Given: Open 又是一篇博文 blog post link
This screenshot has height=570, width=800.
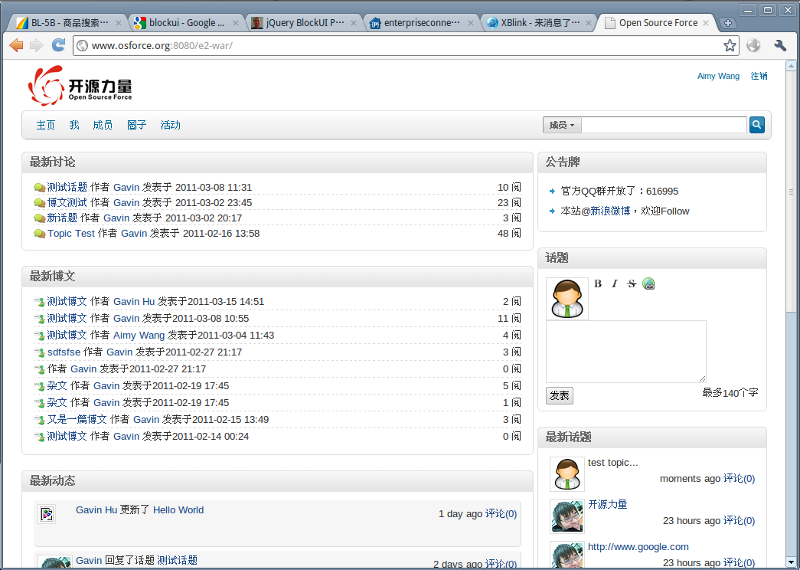Looking at the screenshot, I should click(77, 420).
